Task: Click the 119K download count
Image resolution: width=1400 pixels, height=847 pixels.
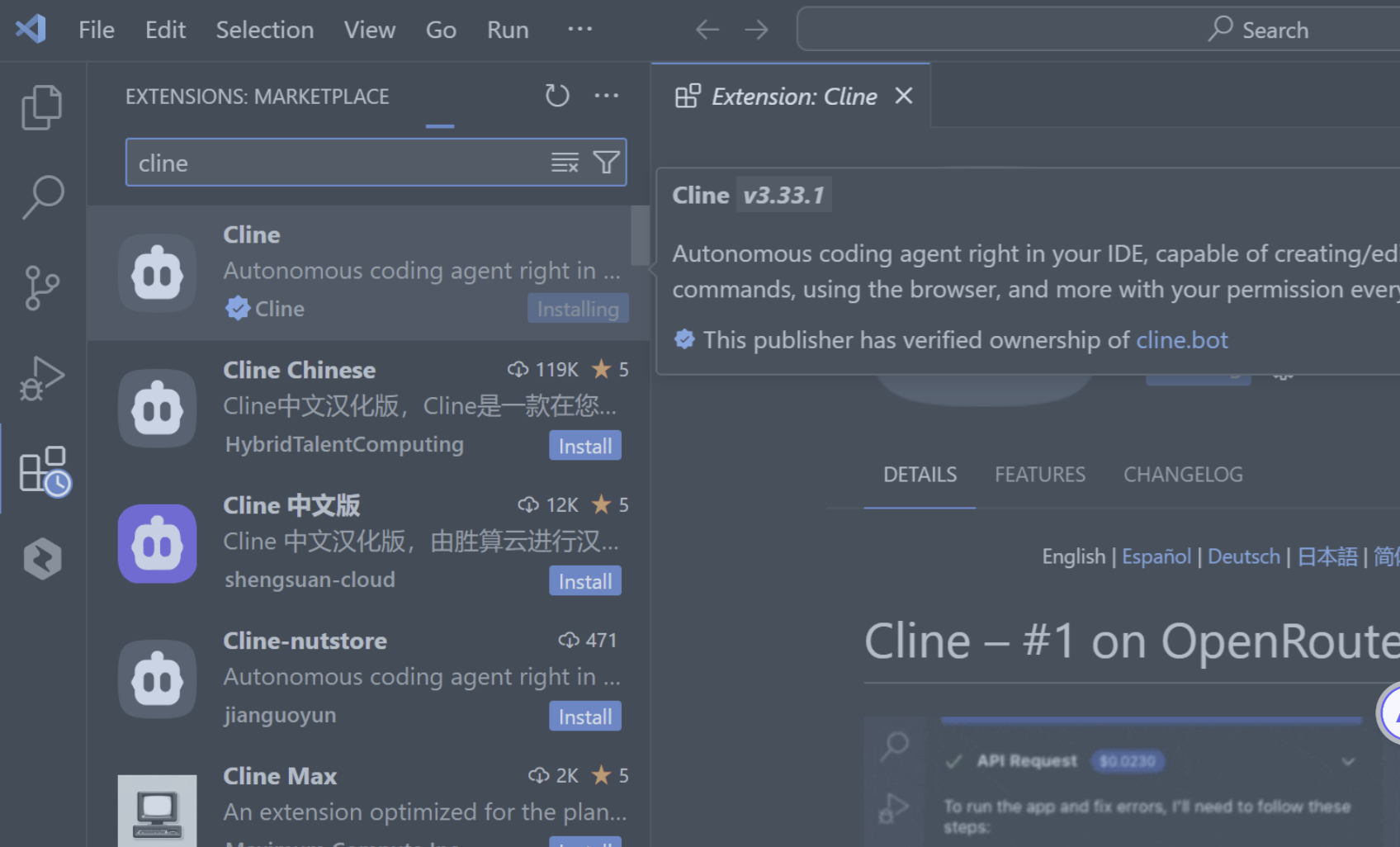Action: (x=543, y=369)
